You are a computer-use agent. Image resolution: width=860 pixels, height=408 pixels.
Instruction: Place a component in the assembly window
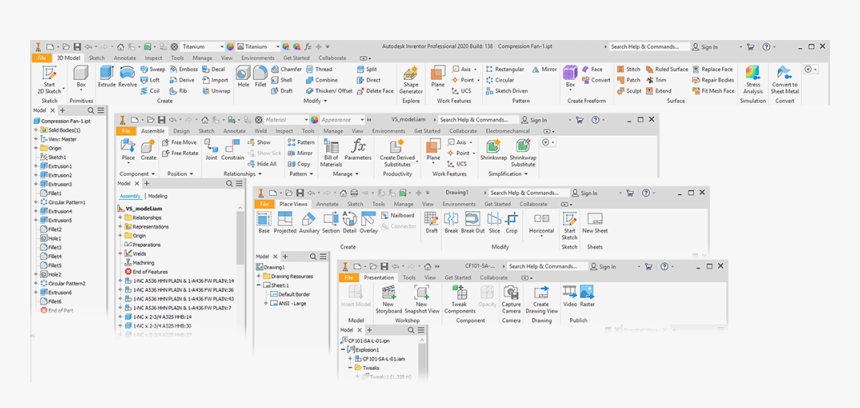click(x=128, y=150)
